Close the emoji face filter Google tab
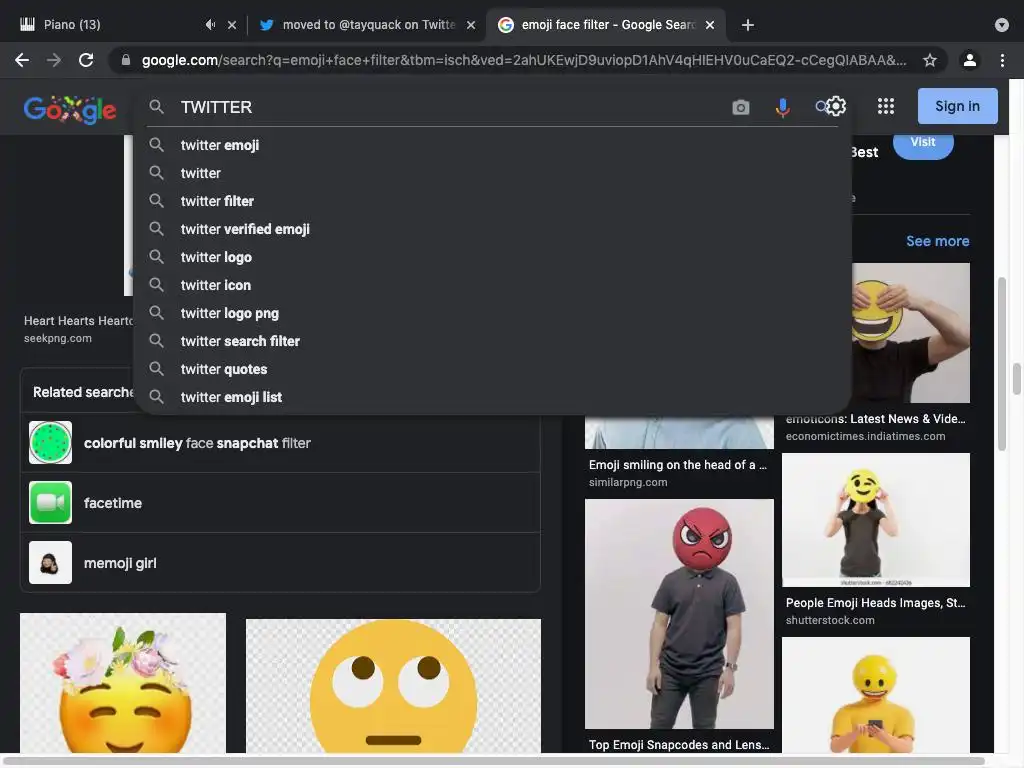Image resolution: width=1024 pixels, height=768 pixels. (710, 25)
